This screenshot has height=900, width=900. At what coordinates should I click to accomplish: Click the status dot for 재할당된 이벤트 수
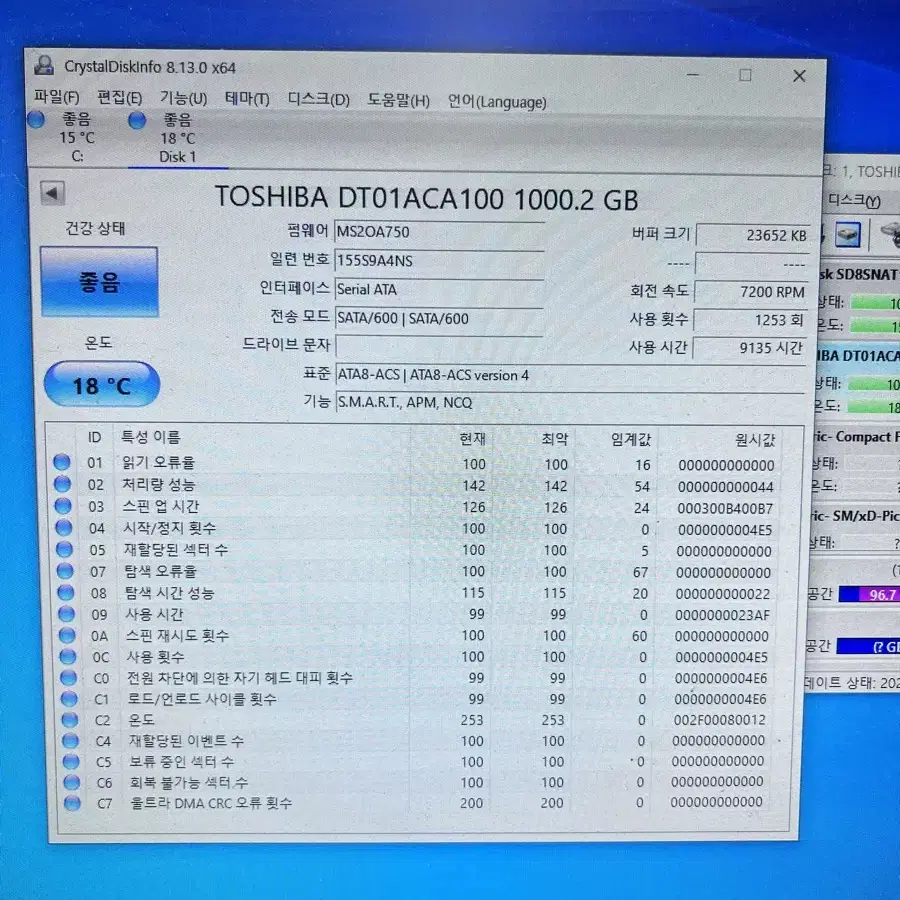(70, 740)
